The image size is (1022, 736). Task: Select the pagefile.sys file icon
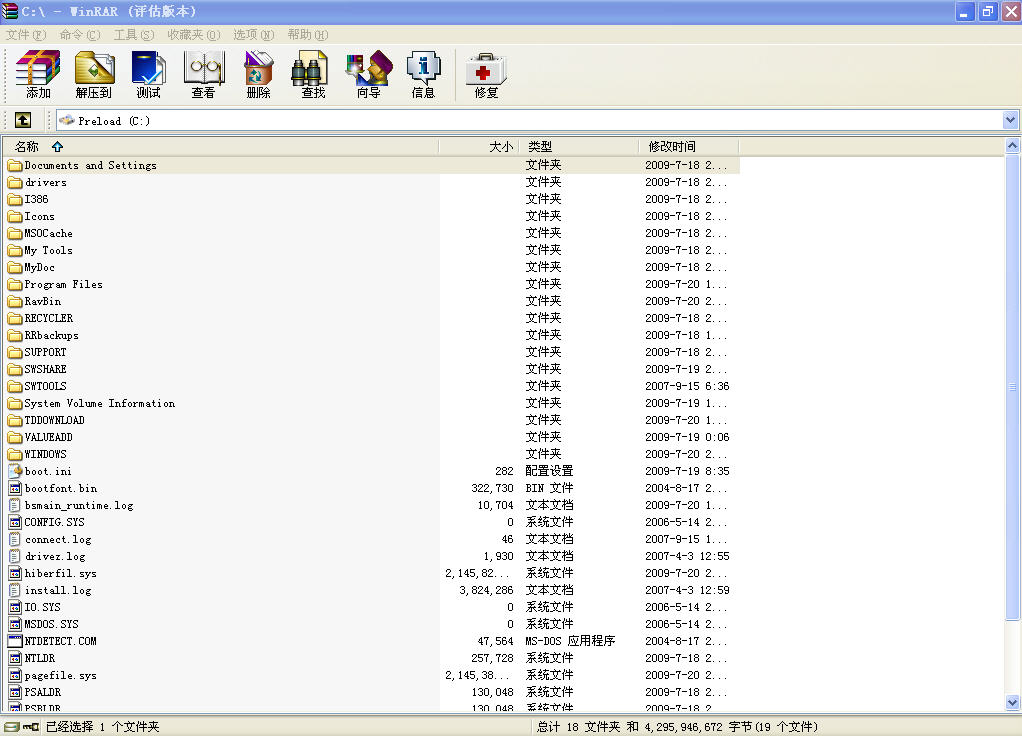tap(15, 675)
